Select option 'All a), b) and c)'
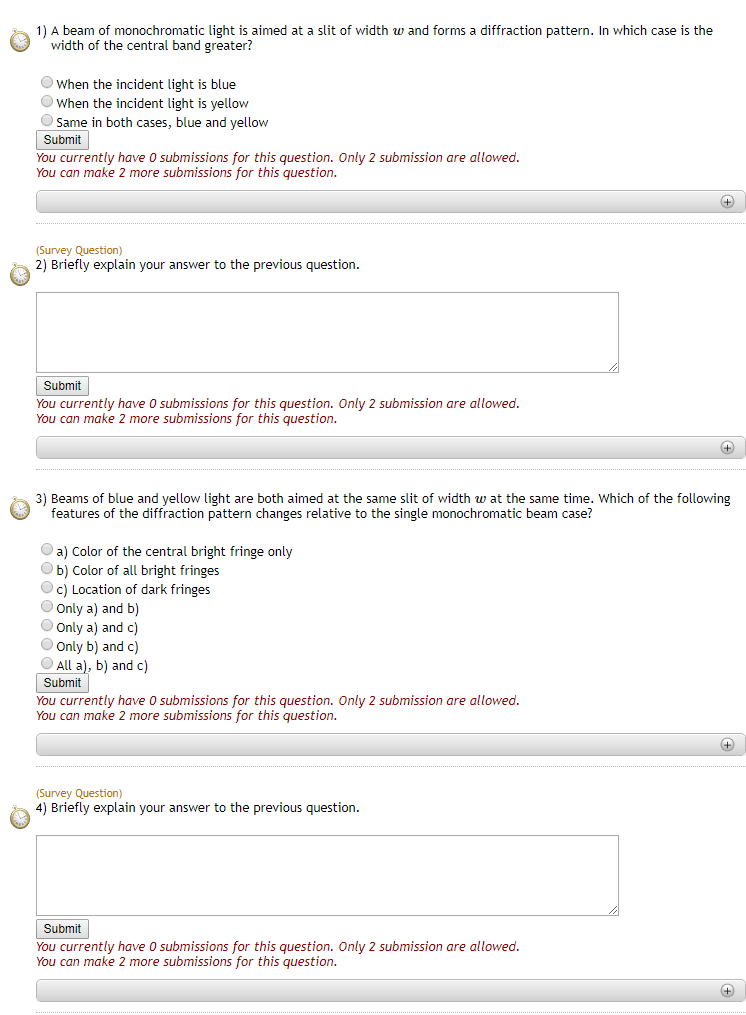 (x=47, y=664)
